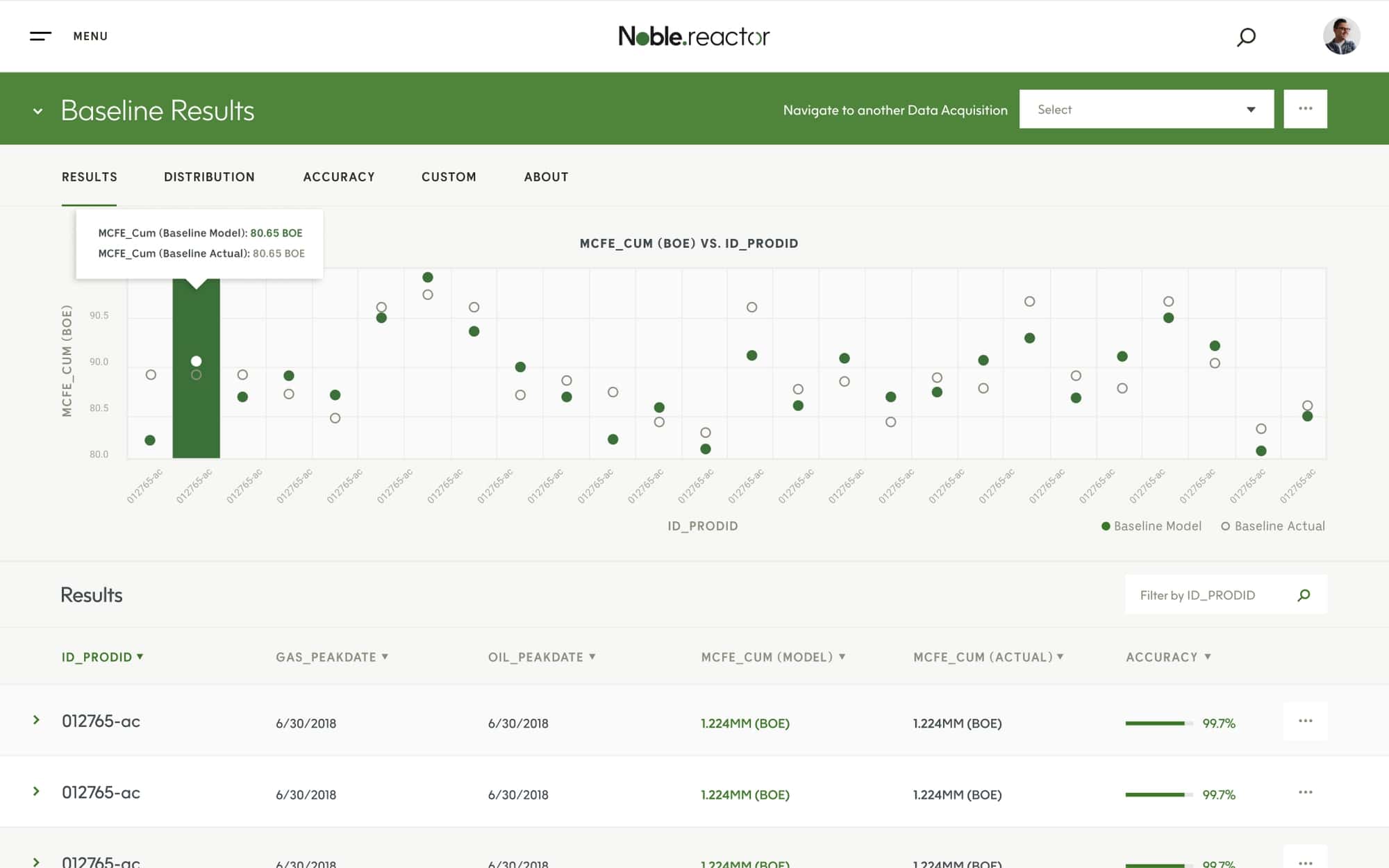Open the hamburger menu next to MENU
Screen dimensions: 1389x868
40,36
